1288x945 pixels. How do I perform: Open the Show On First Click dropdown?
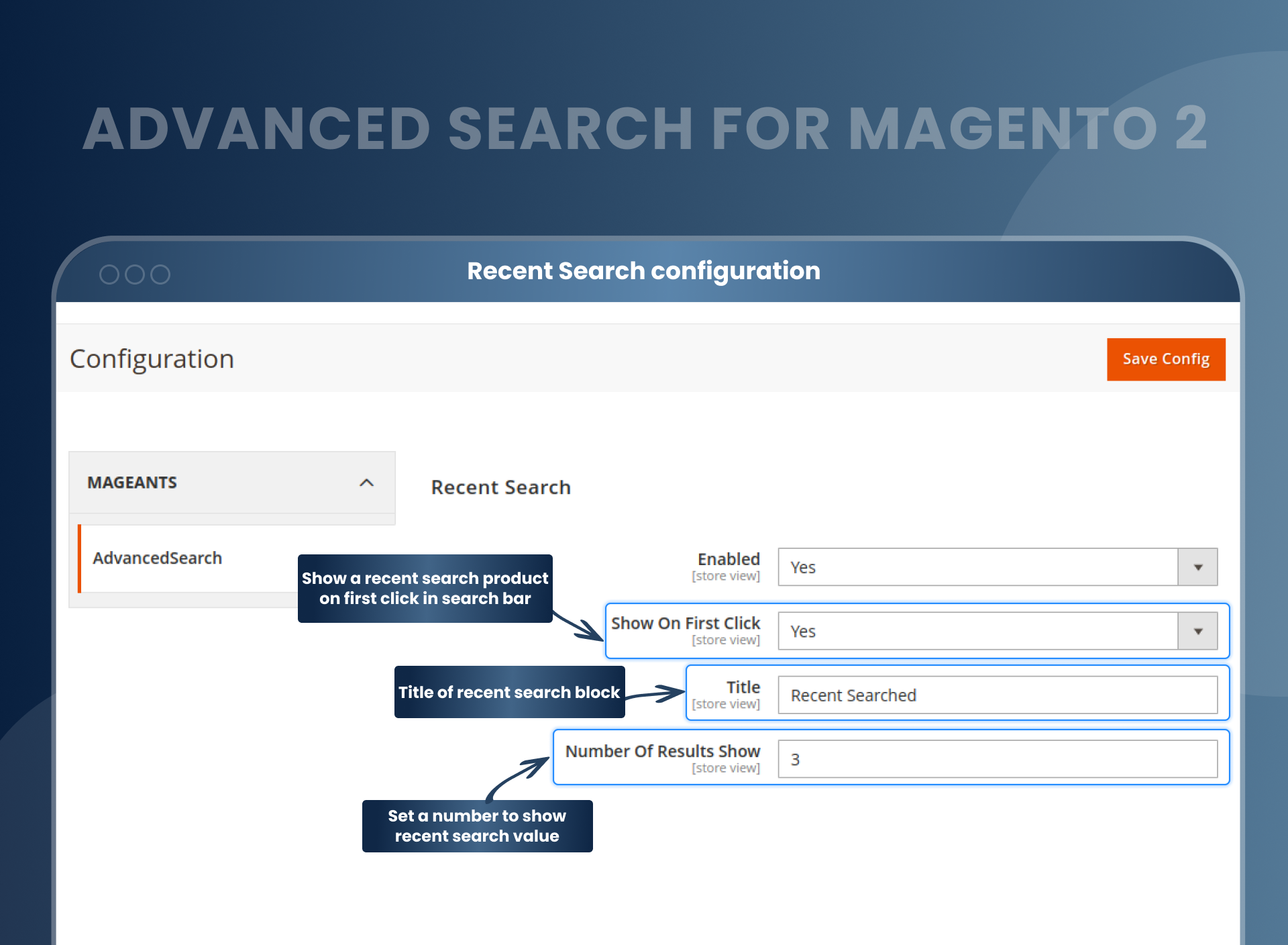tap(997, 631)
